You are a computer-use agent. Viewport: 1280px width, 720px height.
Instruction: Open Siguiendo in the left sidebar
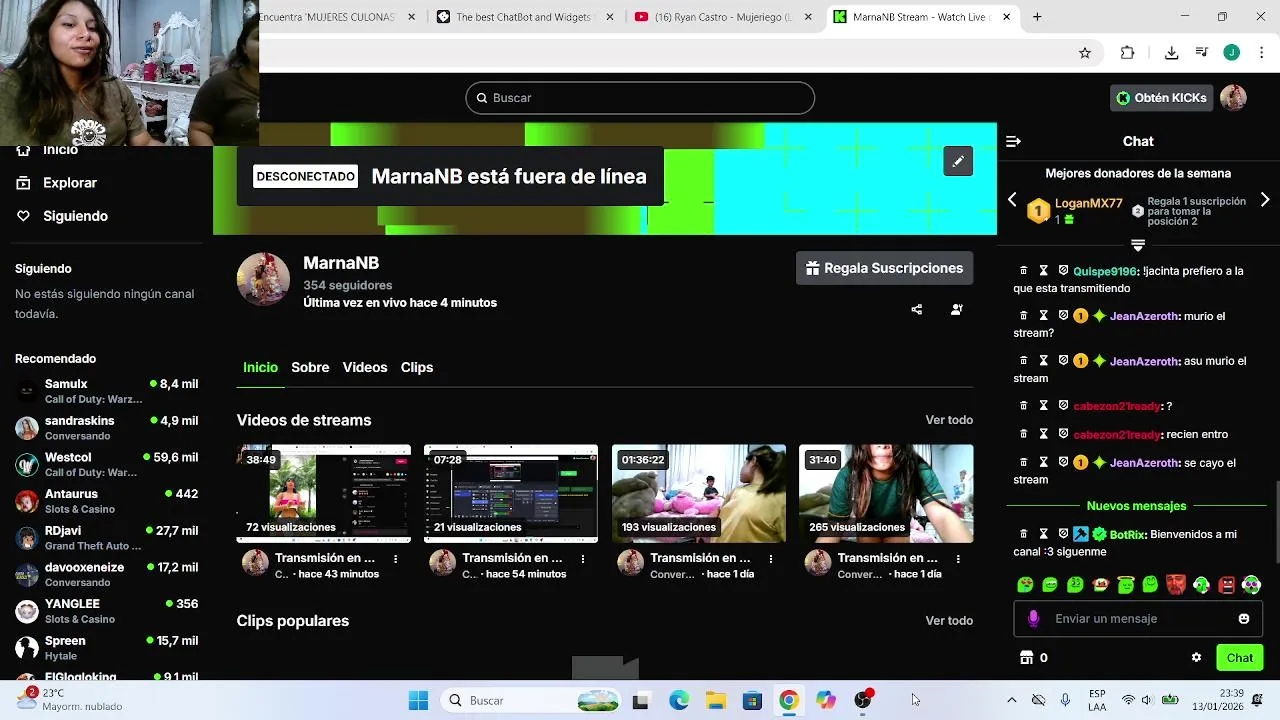point(62,216)
